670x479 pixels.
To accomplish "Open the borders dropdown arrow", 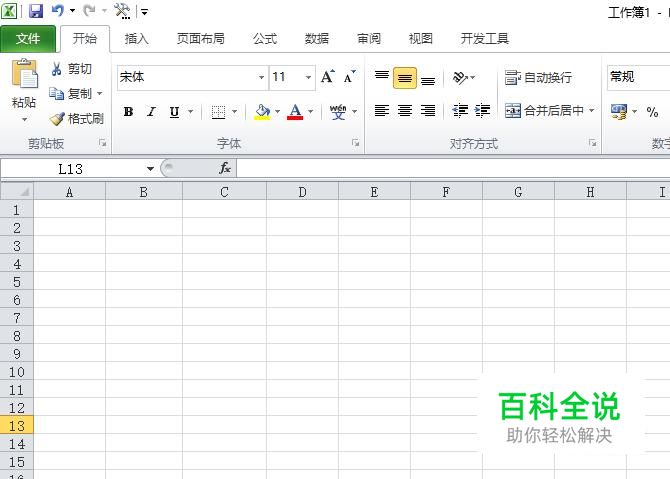I will pos(234,112).
